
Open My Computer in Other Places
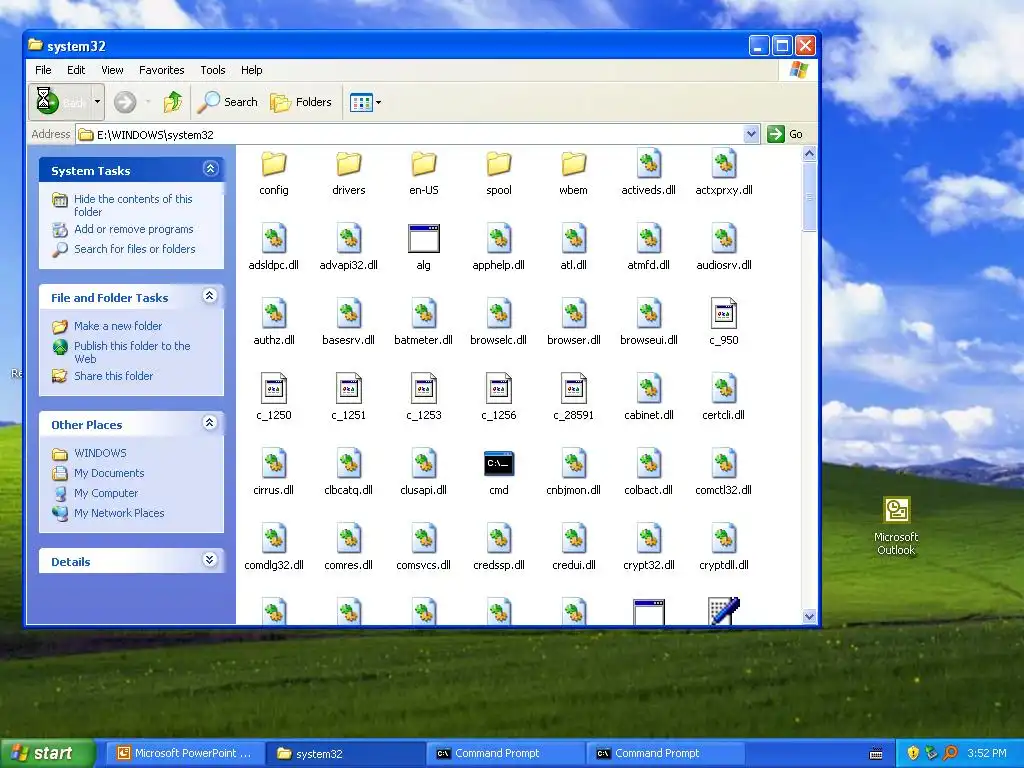coord(106,493)
